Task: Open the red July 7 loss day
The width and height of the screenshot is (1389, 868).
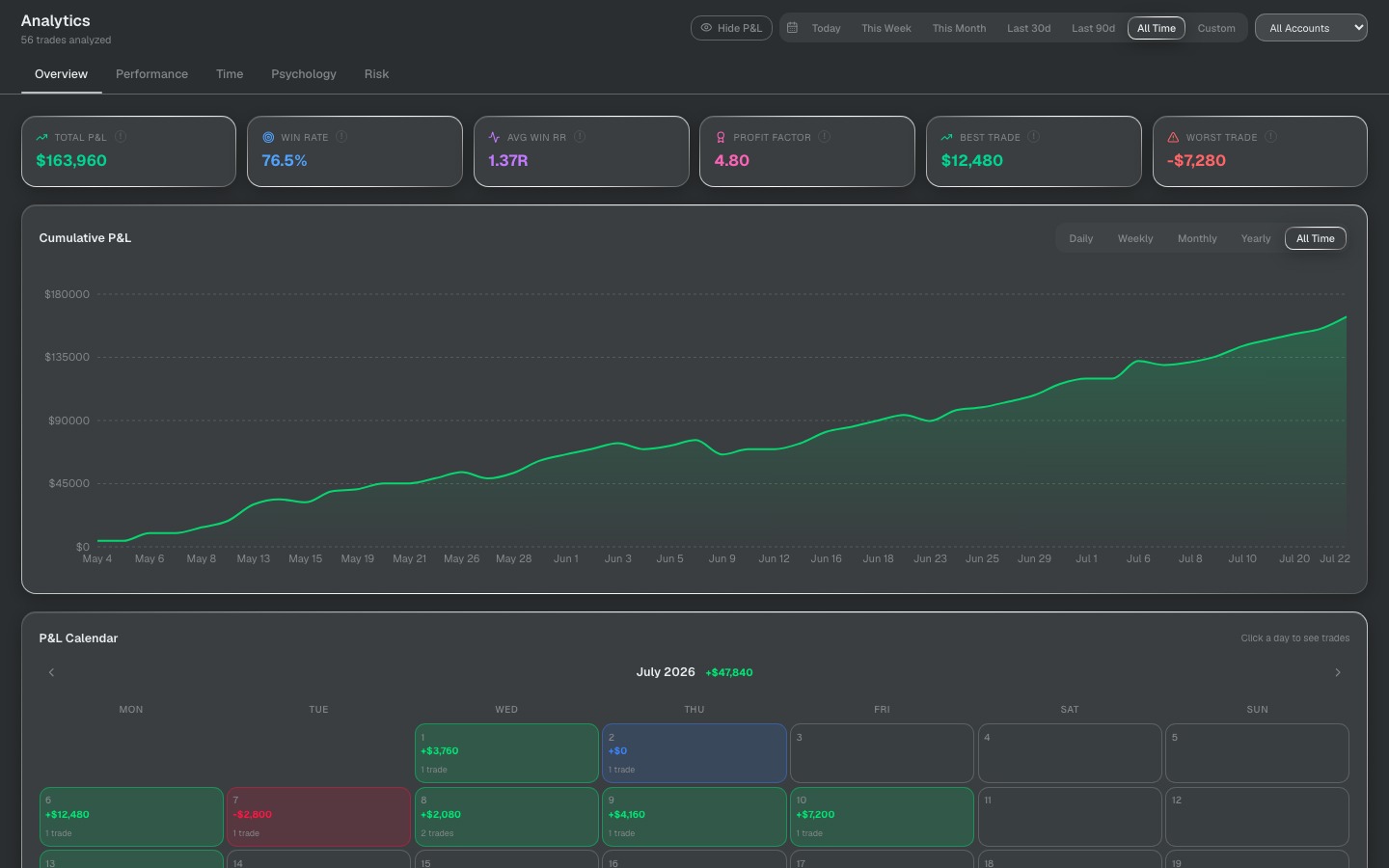Action: click(x=318, y=817)
